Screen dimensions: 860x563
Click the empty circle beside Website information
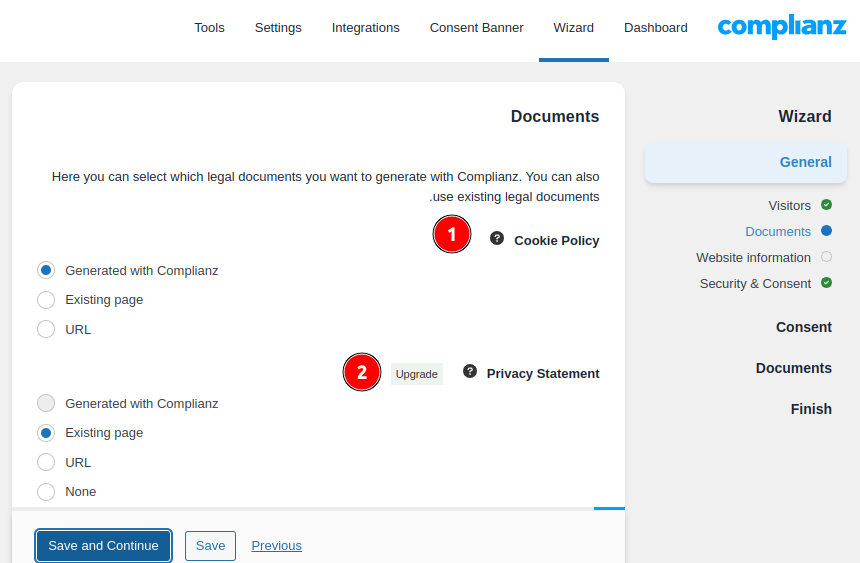click(826, 257)
